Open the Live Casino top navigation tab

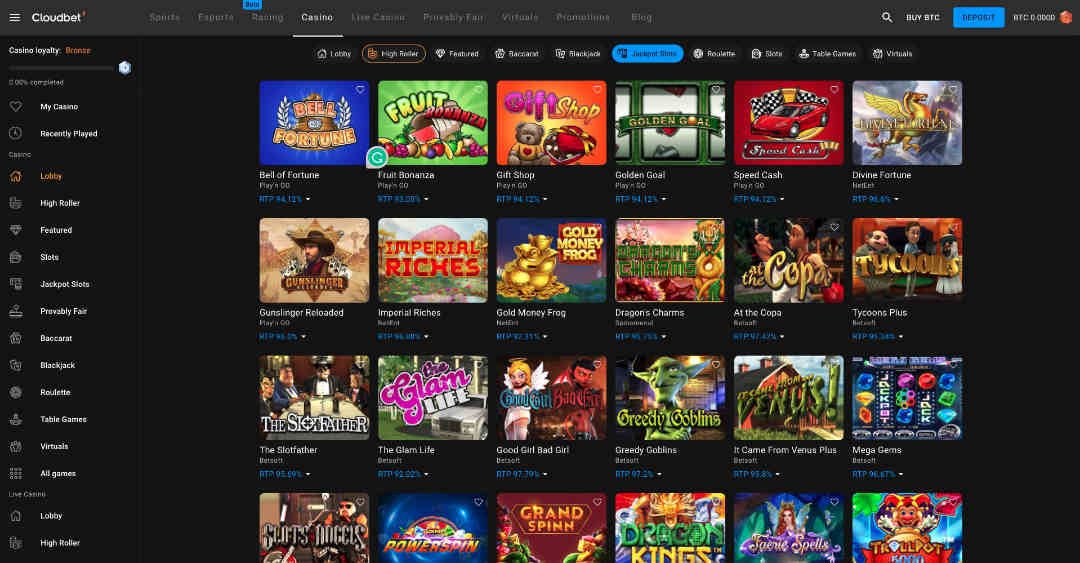click(x=378, y=17)
